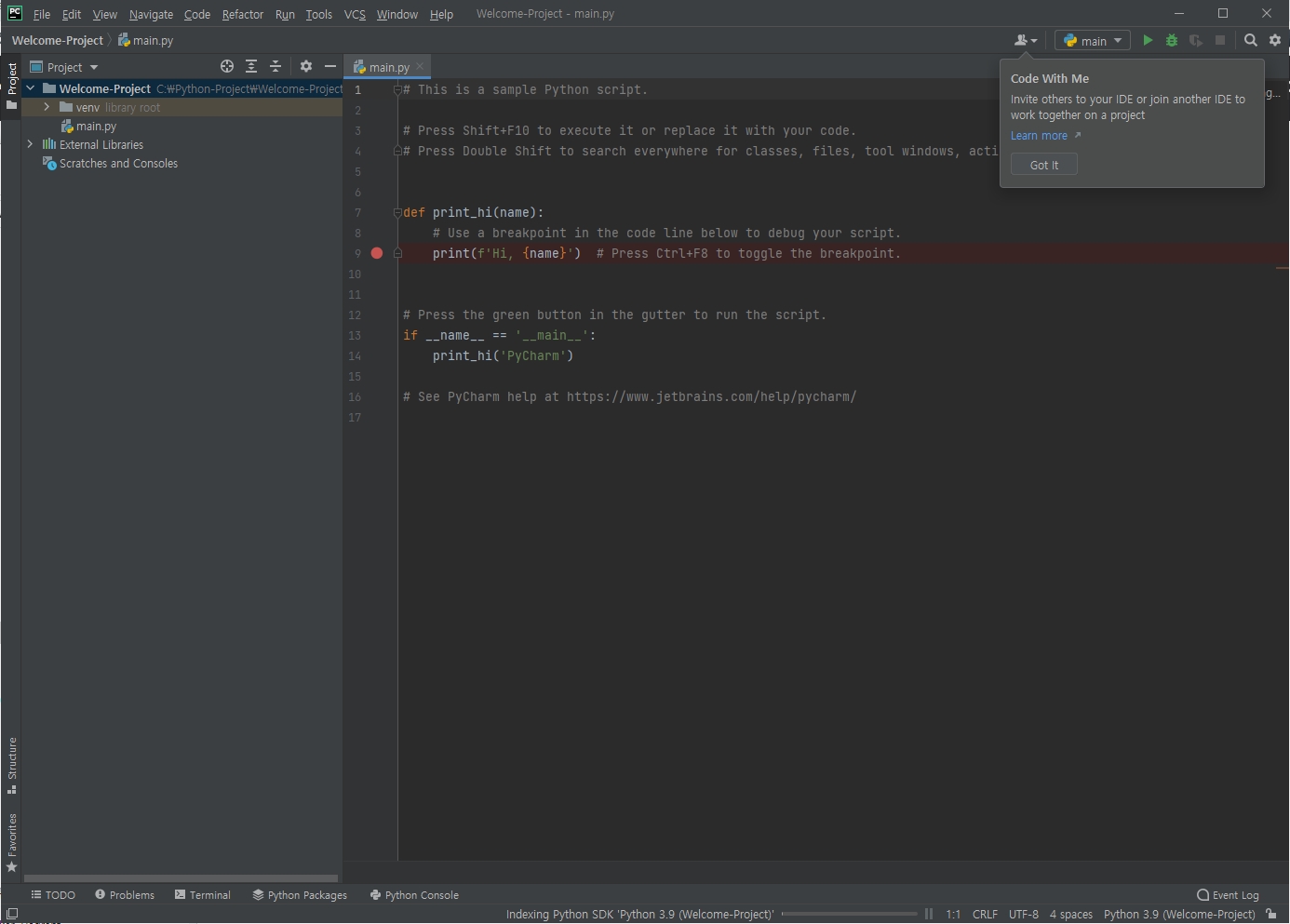1290x924 pixels.
Task: Expand External Libraries node
Action: [x=31, y=144]
